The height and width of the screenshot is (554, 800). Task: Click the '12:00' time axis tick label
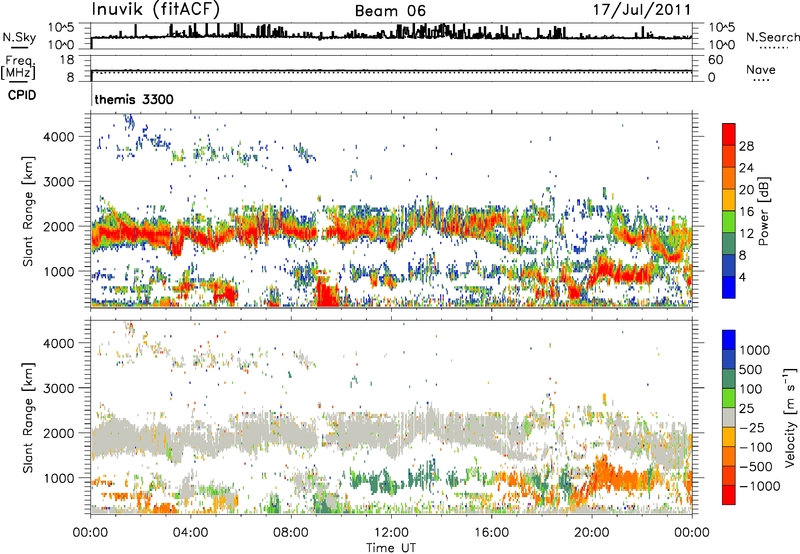(391, 533)
